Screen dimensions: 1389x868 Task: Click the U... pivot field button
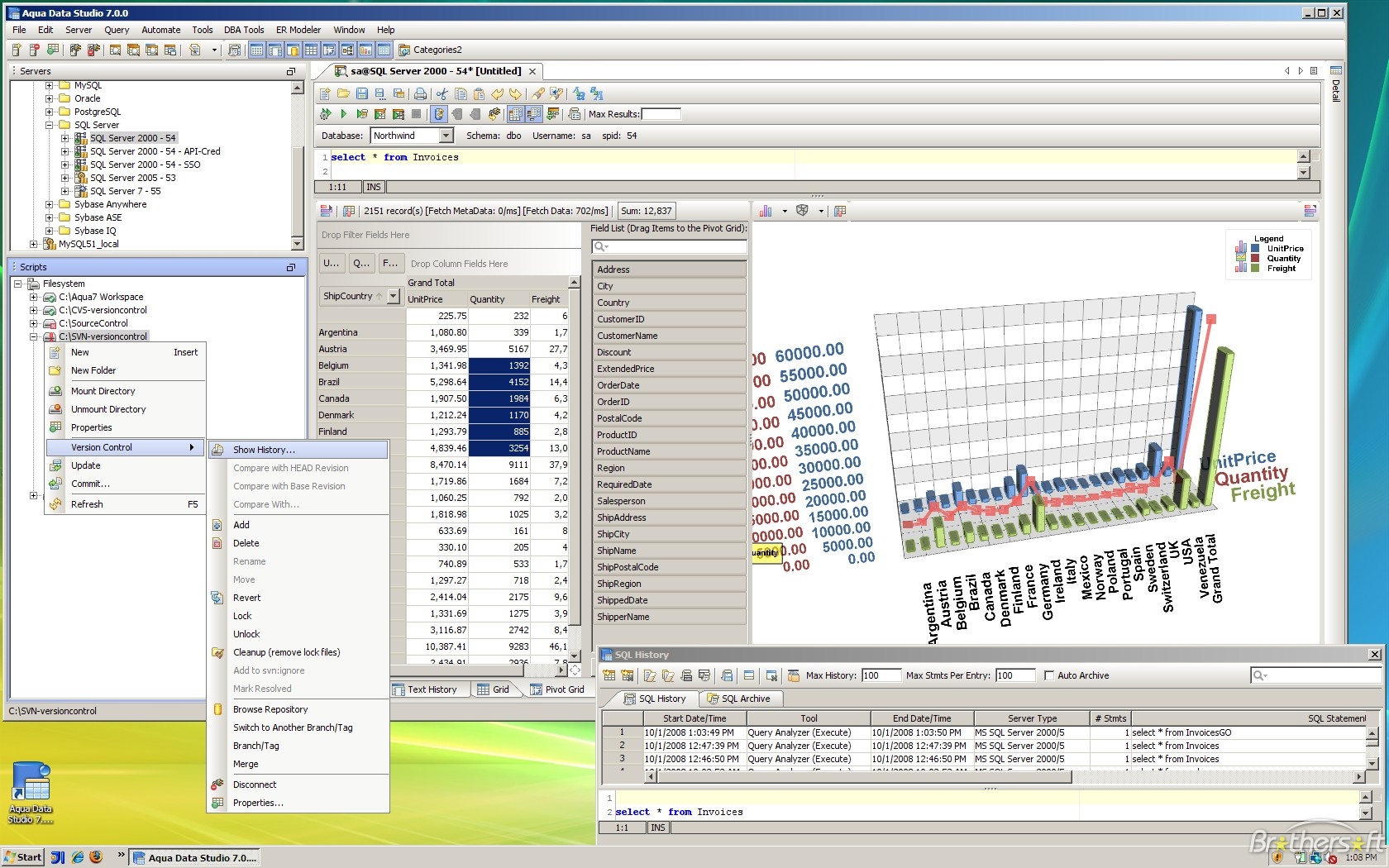332,264
